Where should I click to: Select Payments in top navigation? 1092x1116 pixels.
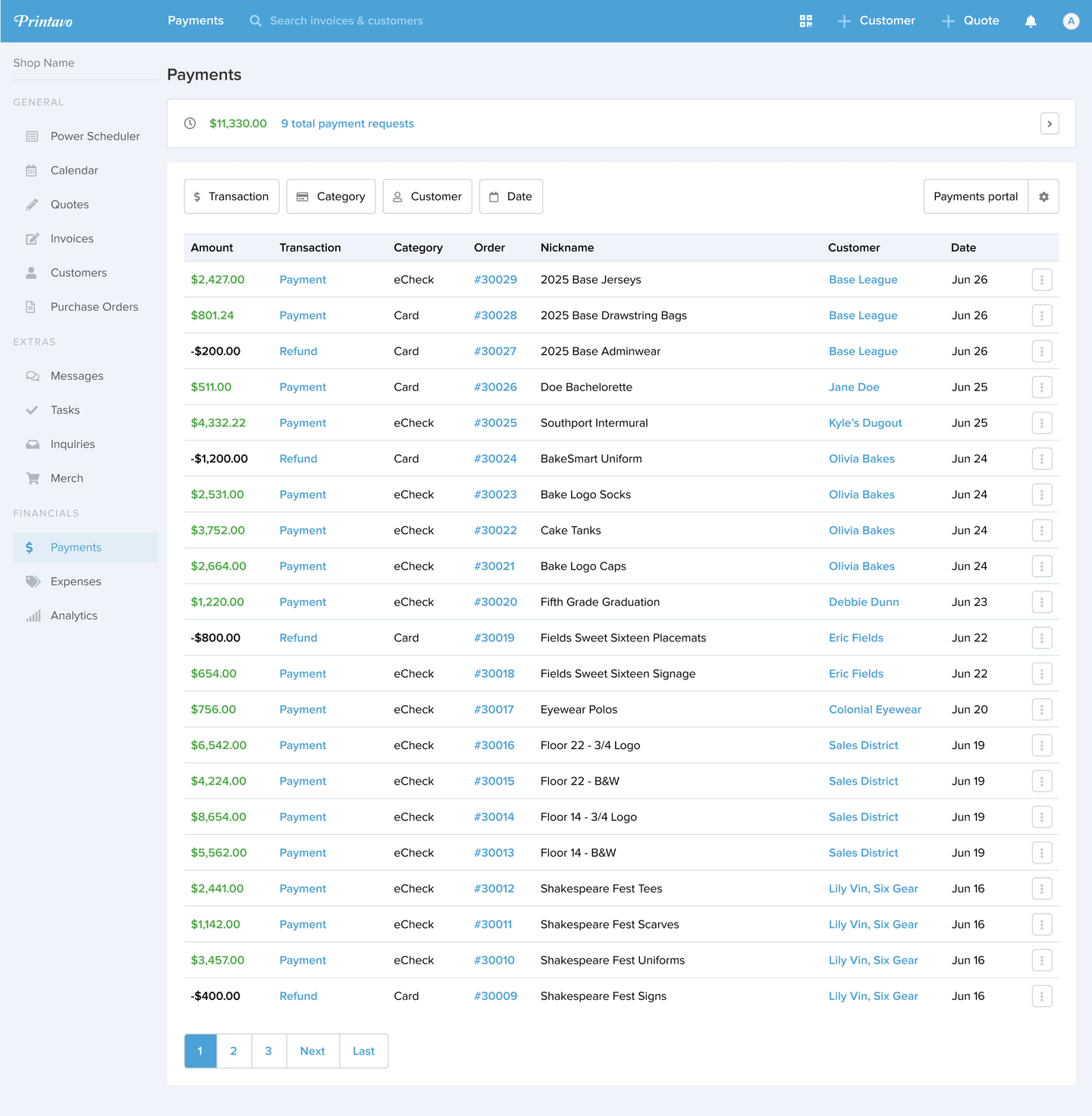196,20
